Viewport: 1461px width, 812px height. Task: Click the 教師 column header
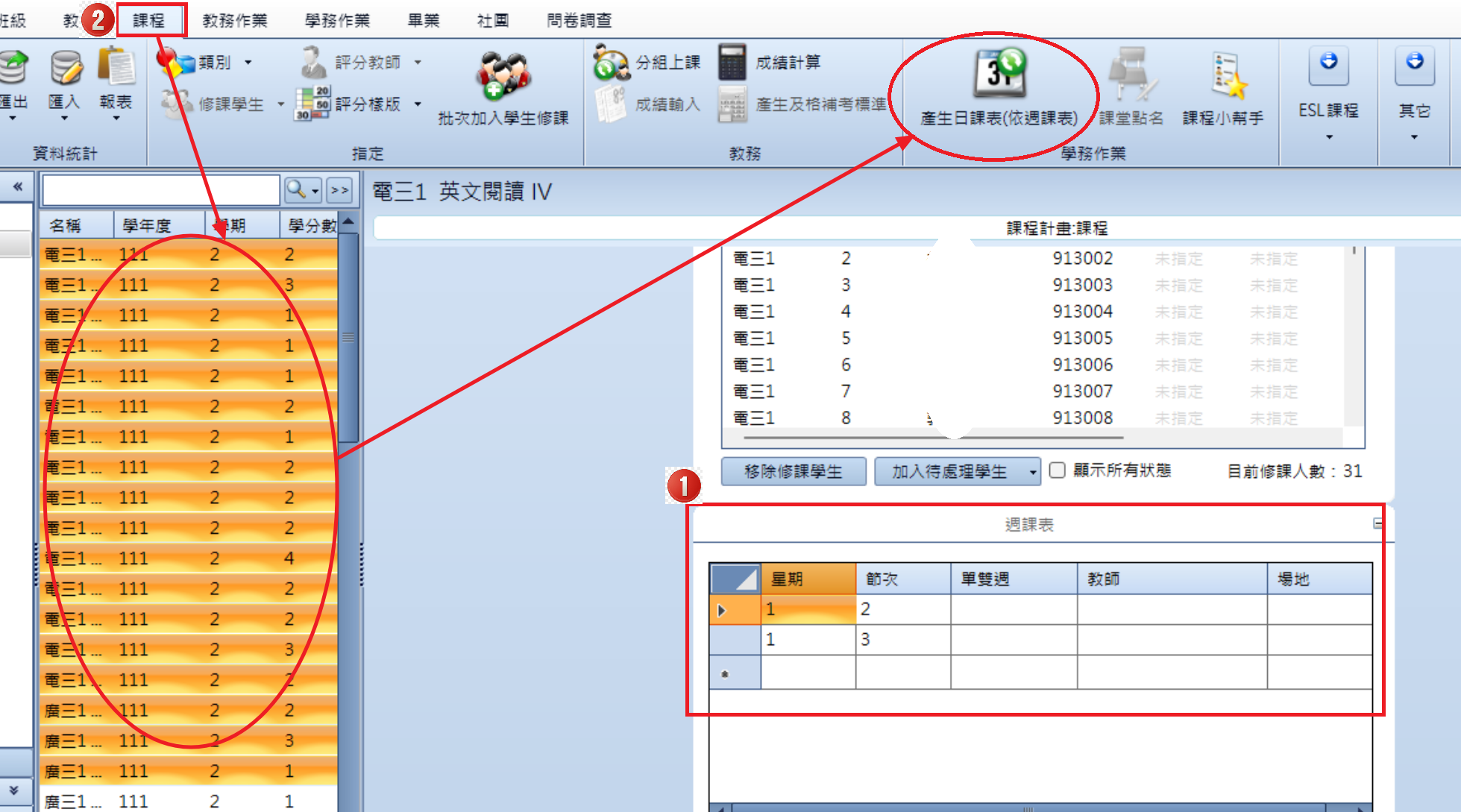click(1172, 579)
